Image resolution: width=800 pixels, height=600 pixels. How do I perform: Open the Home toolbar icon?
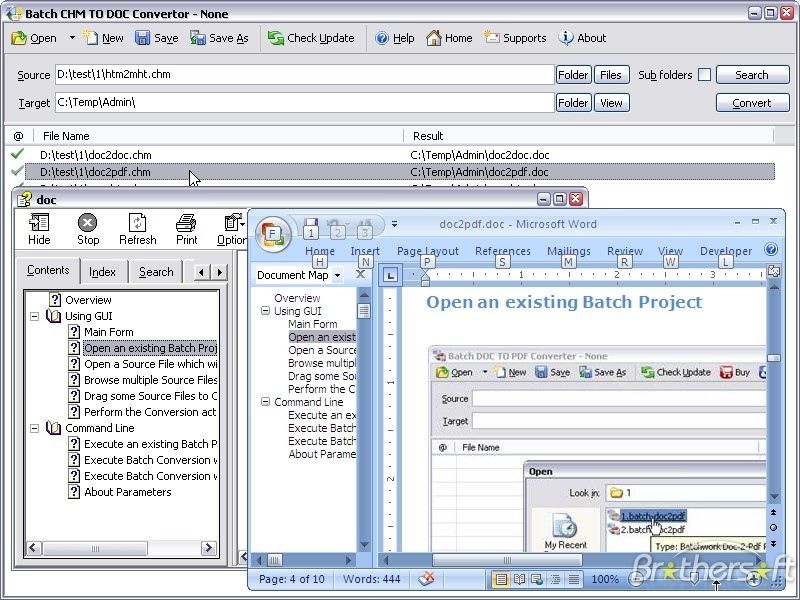pos(433,38)
